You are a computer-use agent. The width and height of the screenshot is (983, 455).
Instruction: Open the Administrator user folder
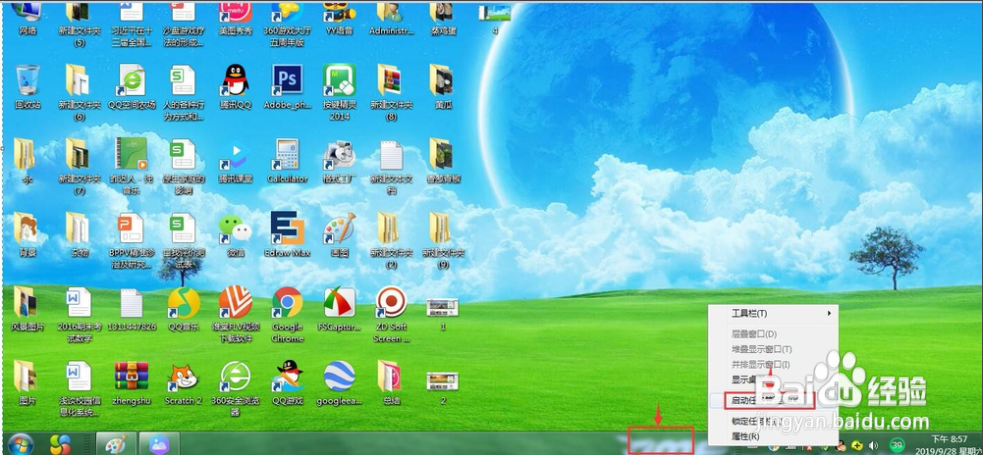(392, 19)
